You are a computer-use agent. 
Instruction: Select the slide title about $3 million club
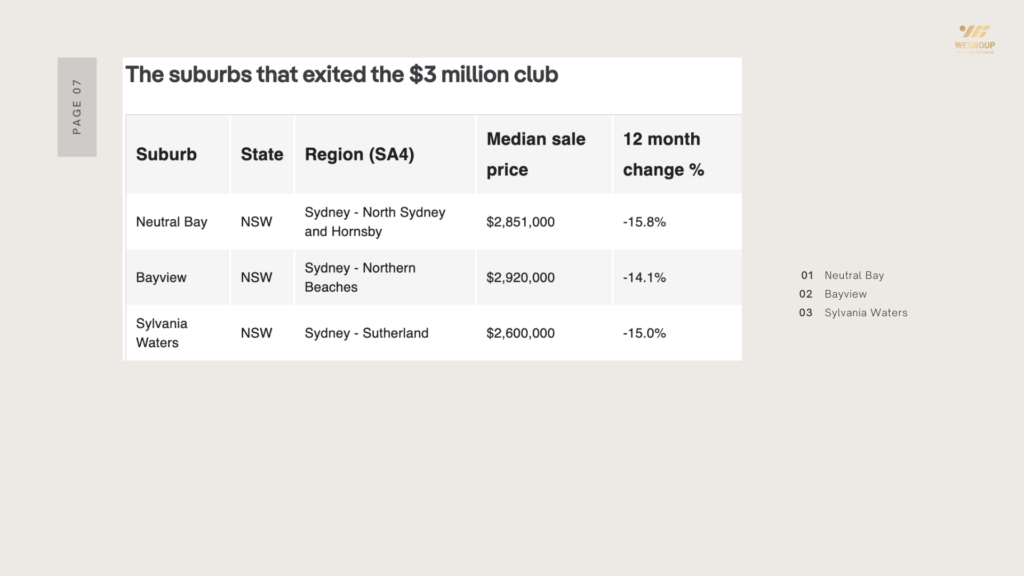pyautogui.click(x=341, y=74)
